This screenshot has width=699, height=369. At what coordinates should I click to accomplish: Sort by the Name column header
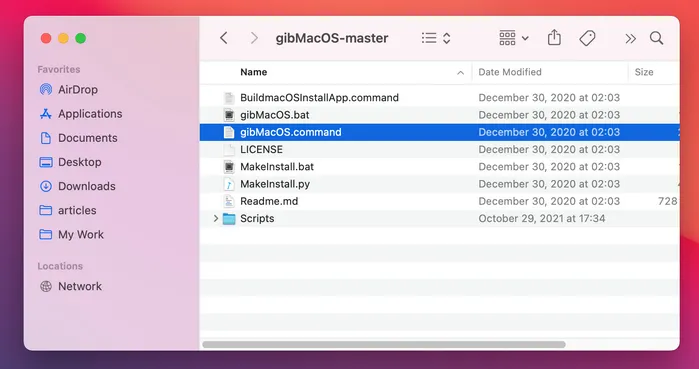tap(254, 72)
